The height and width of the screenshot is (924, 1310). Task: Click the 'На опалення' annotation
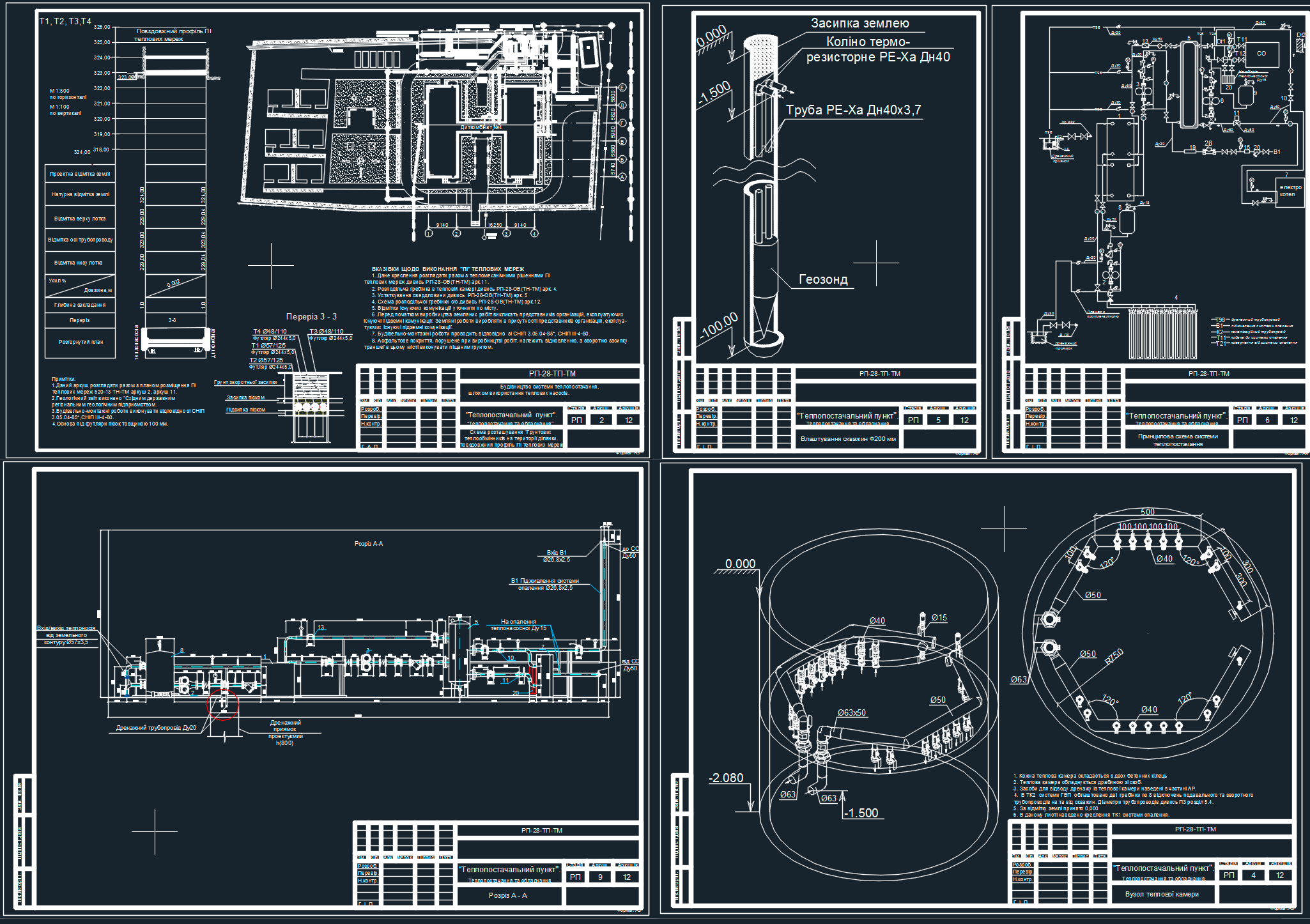pos(518,622)
